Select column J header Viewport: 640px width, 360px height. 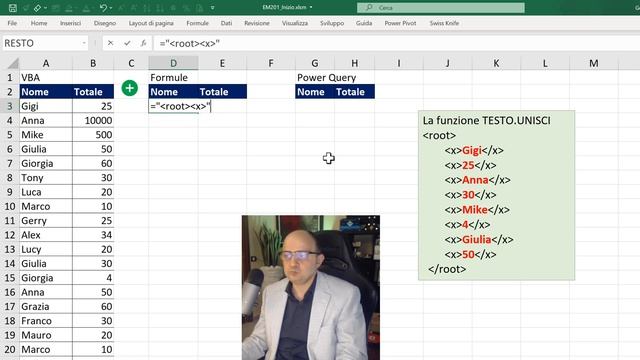[447, 63]
